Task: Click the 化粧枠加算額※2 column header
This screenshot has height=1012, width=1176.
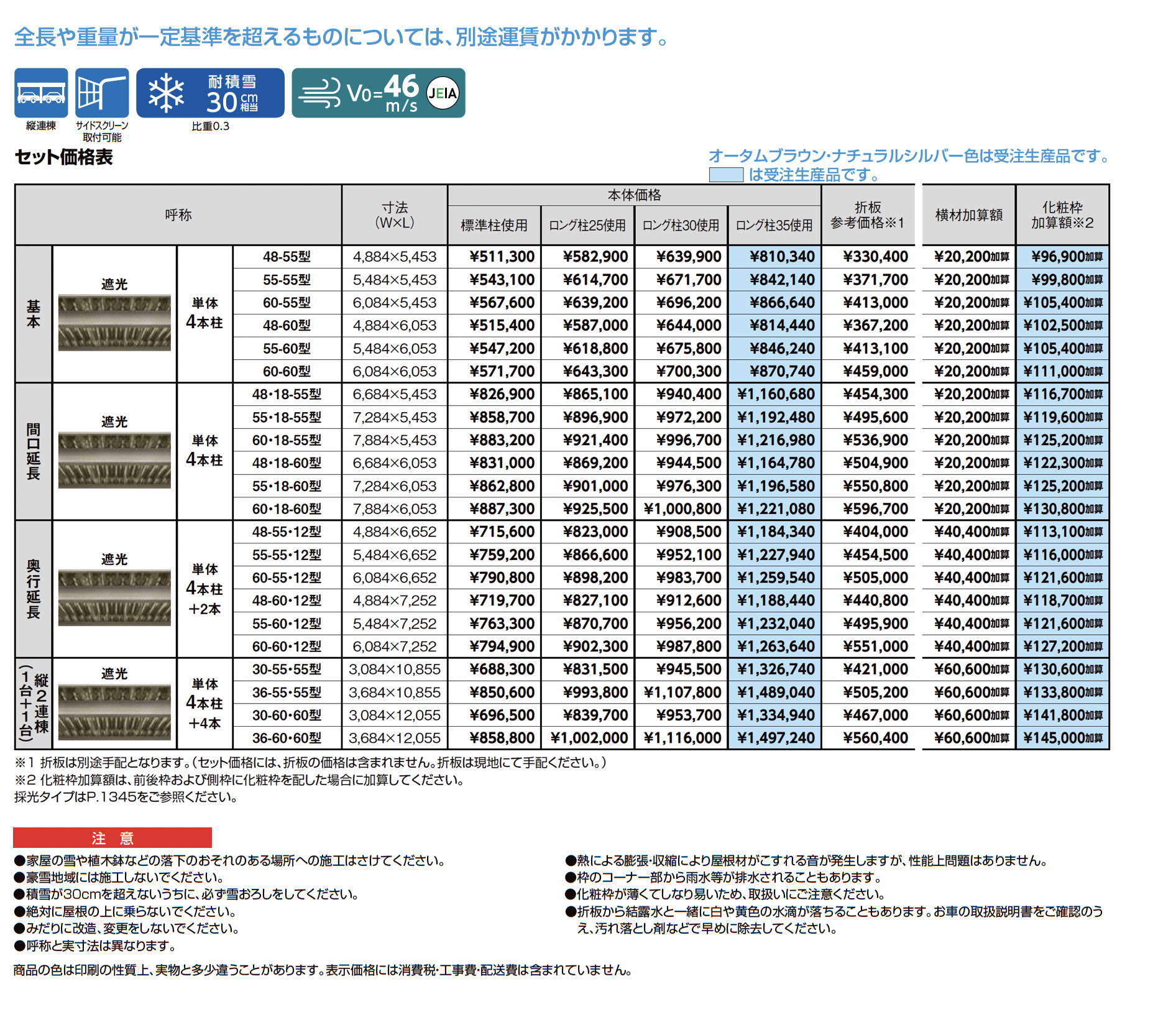Action: (1062, 215)
